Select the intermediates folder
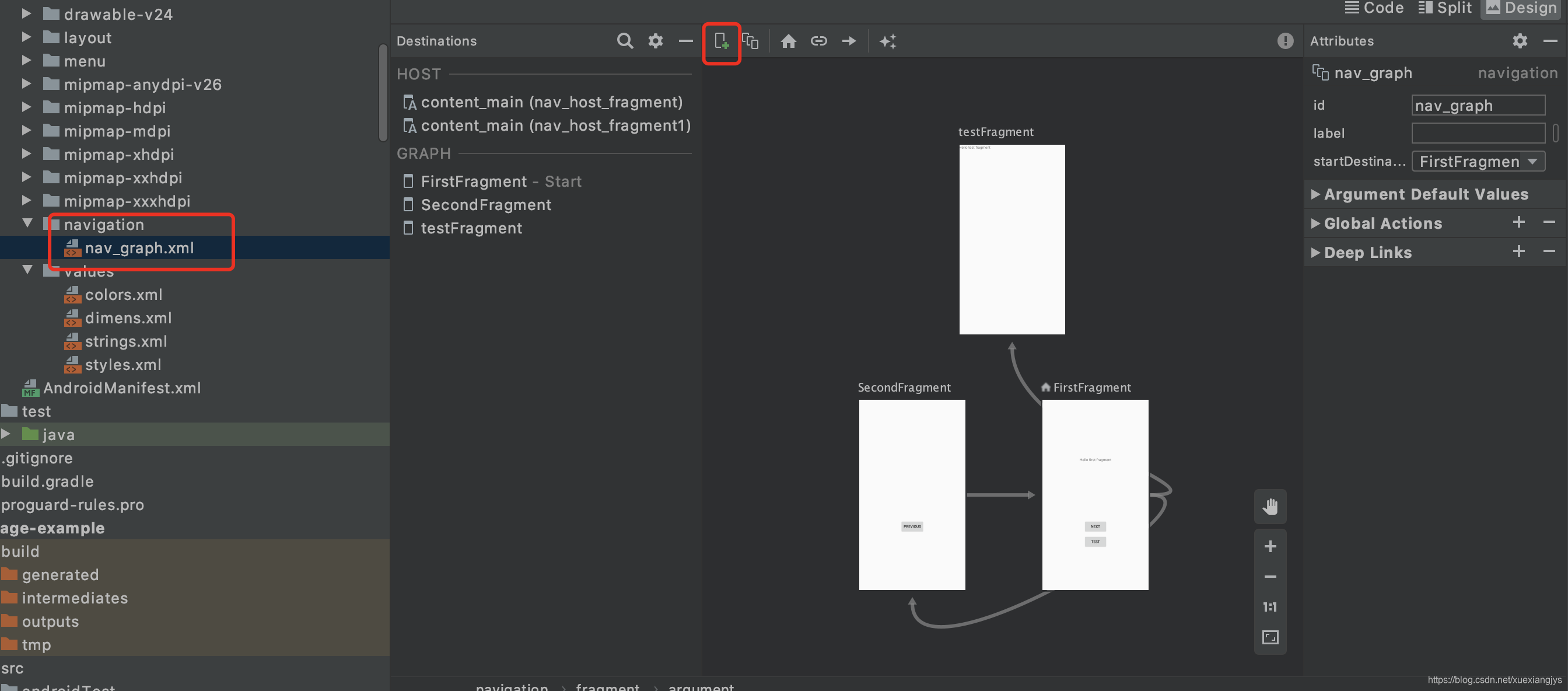1568x691 pixels. (75, 598)
